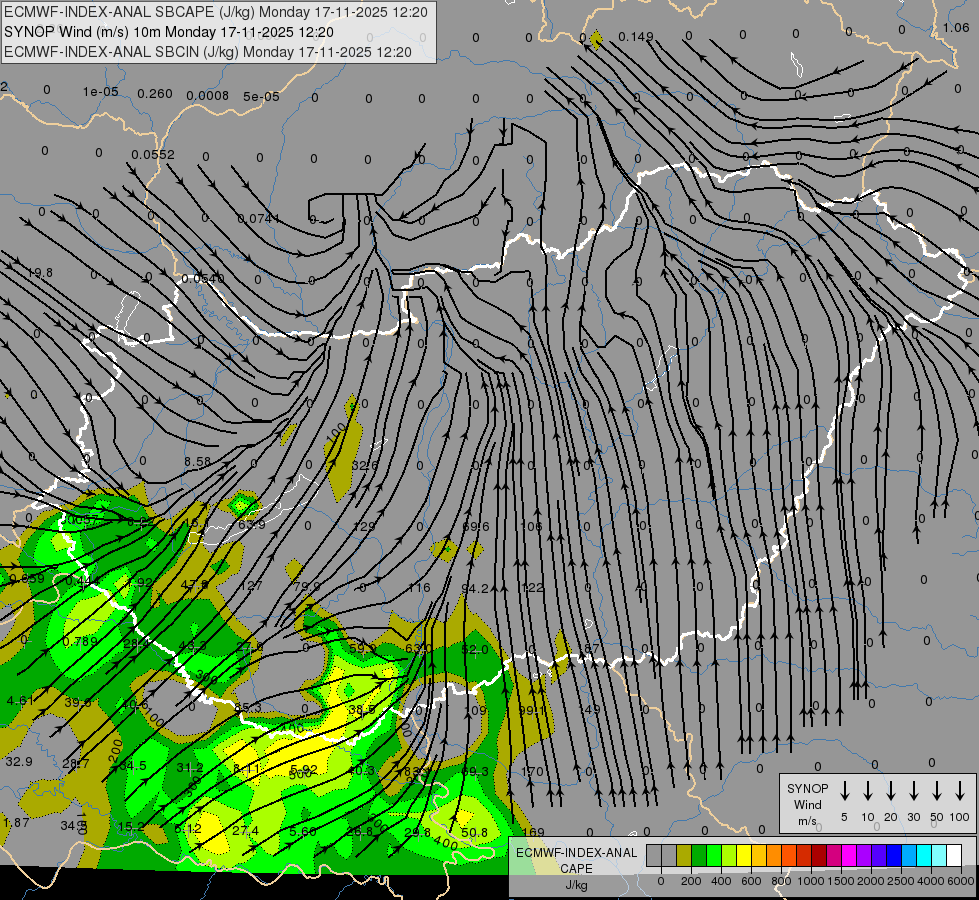Select the white CAPE legend swatch
979x900 pixels.
954,856
